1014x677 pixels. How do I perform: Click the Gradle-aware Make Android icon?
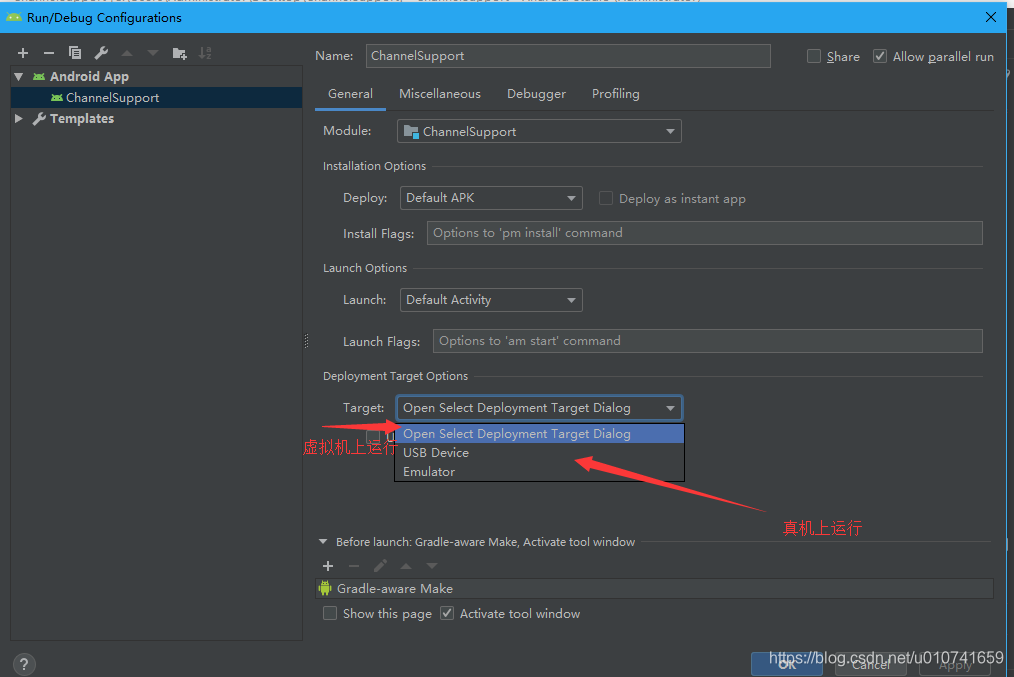(324, 588)
